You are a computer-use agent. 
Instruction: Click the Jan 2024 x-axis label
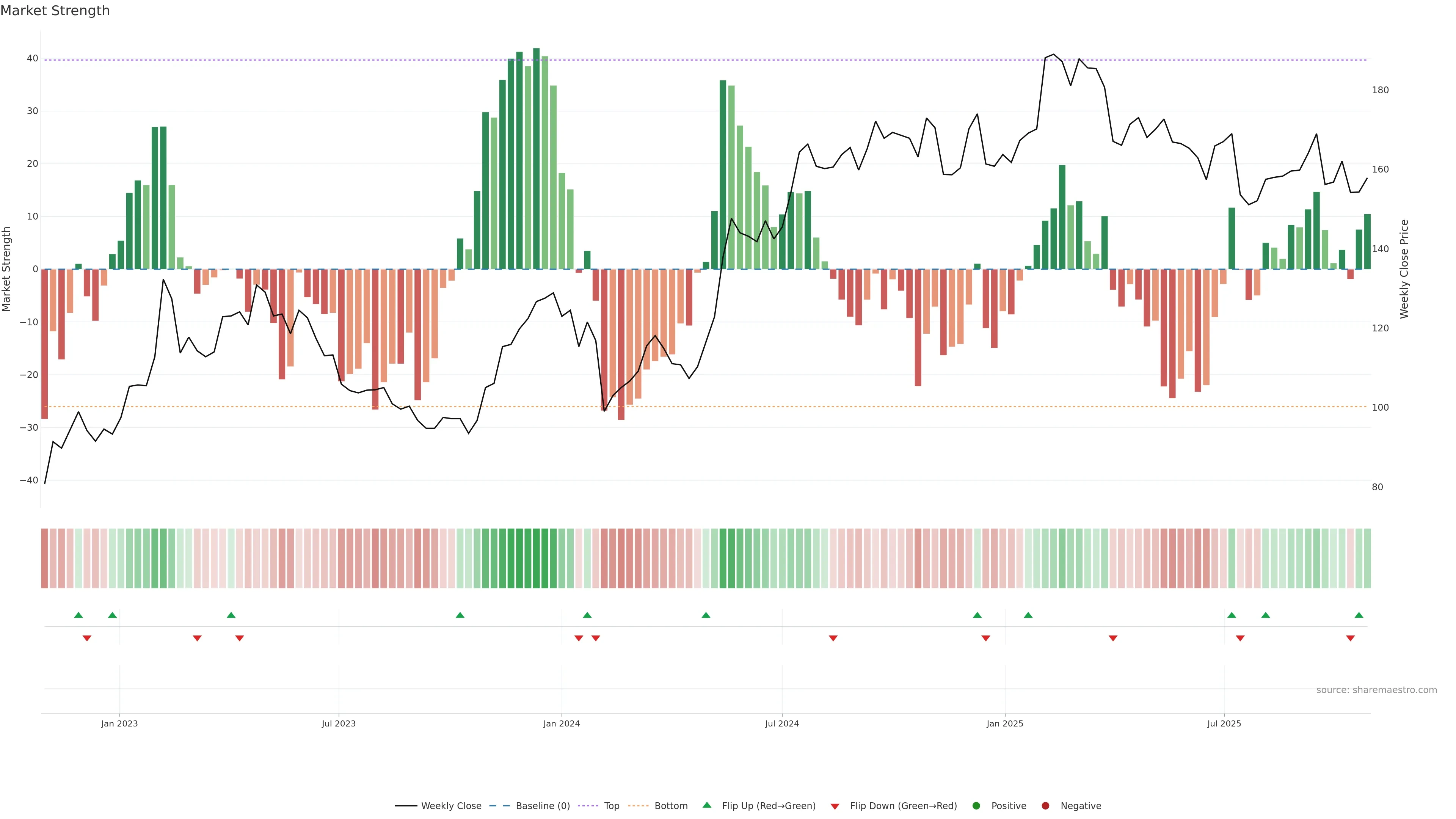561,723
